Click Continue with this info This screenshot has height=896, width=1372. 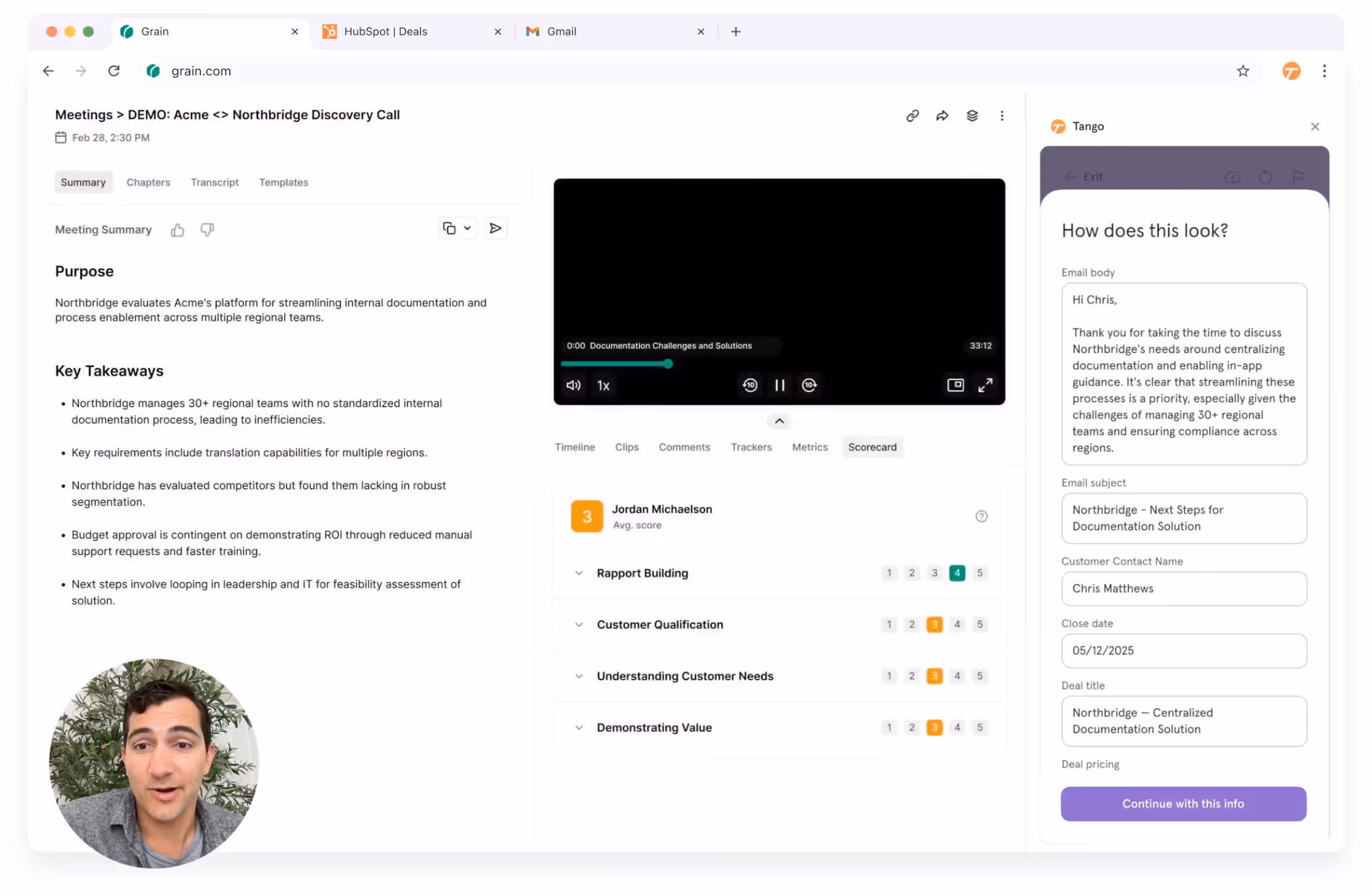pos(1183,804)
